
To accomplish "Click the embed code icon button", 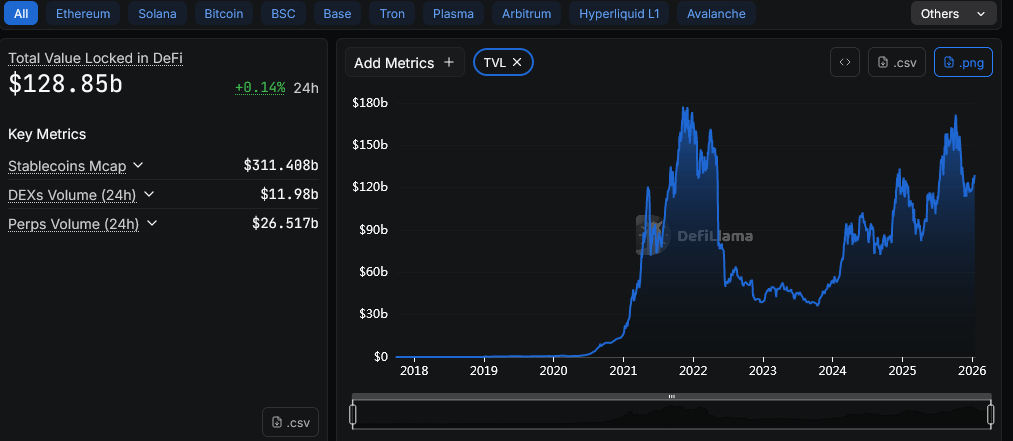I will pyautogui.click(x=845, y=62).
